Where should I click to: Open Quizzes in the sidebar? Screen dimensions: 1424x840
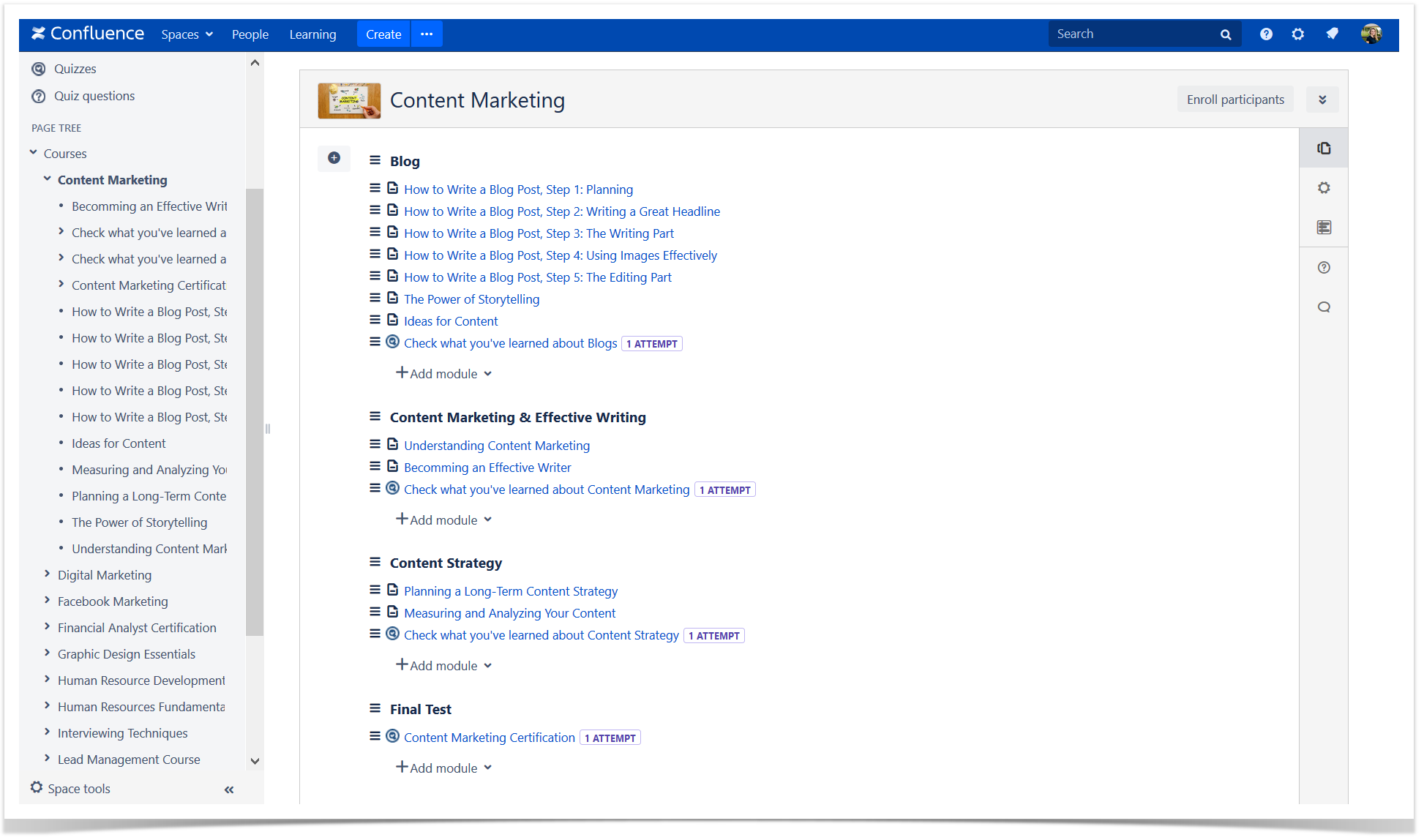tap(75, 69)
